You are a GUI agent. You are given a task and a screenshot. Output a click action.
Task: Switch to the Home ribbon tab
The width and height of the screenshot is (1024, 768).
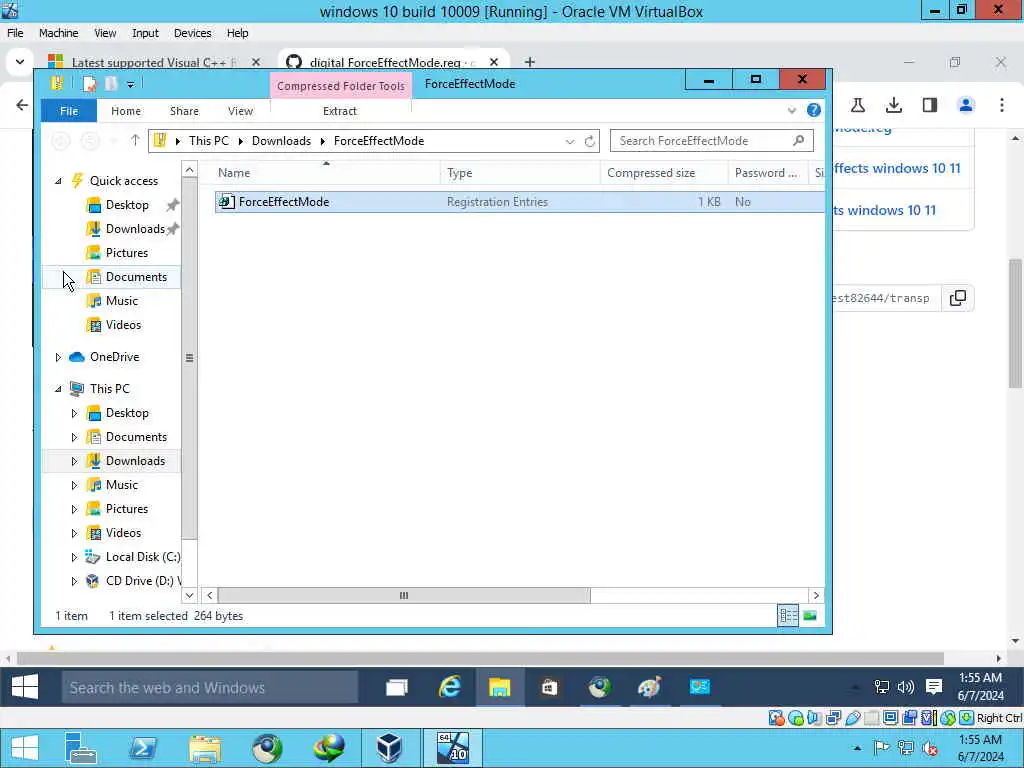125,111
